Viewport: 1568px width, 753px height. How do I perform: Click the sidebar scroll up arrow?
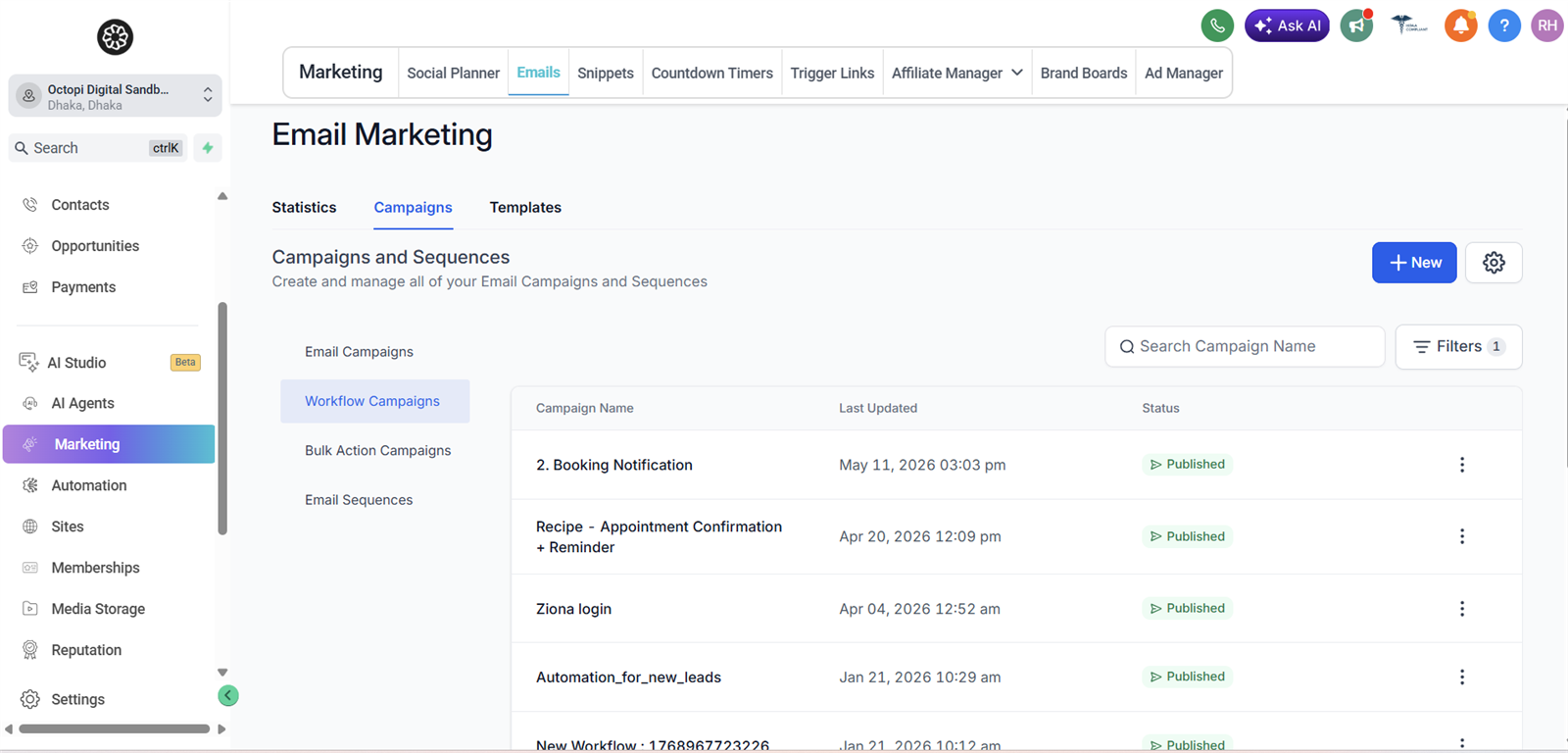point(222,196)
